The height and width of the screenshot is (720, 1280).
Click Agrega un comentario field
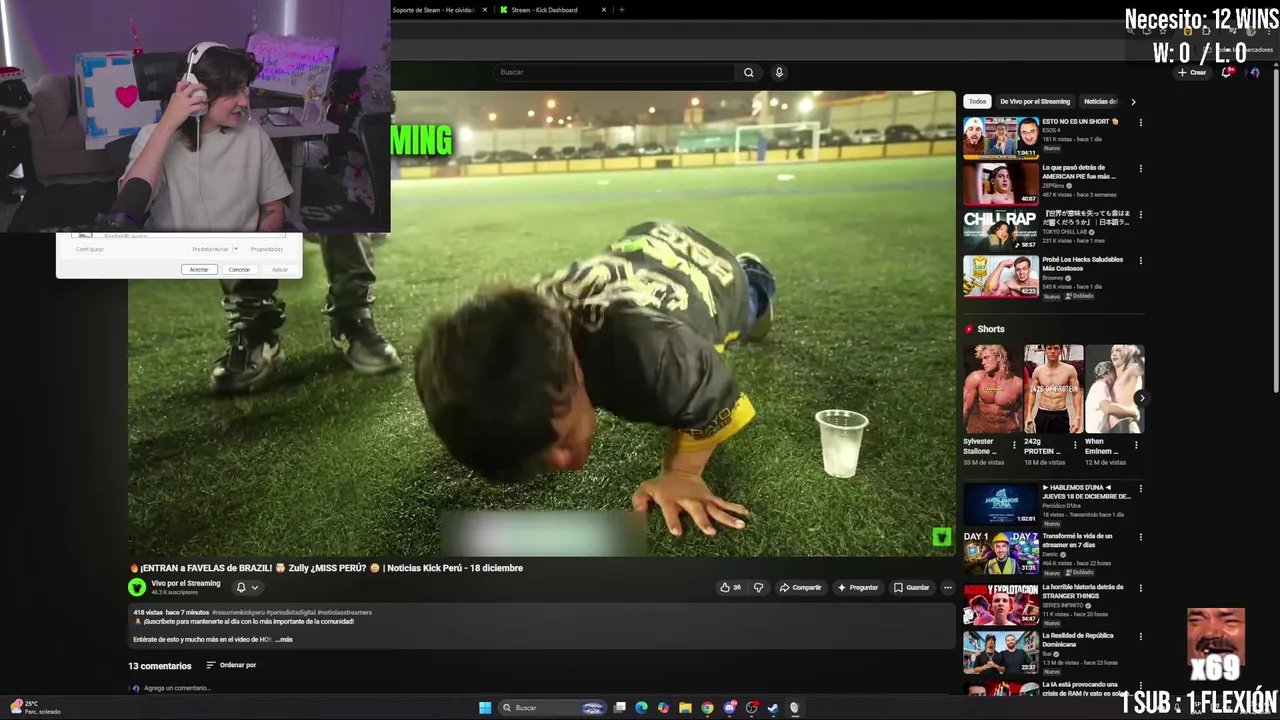point(177,688)
